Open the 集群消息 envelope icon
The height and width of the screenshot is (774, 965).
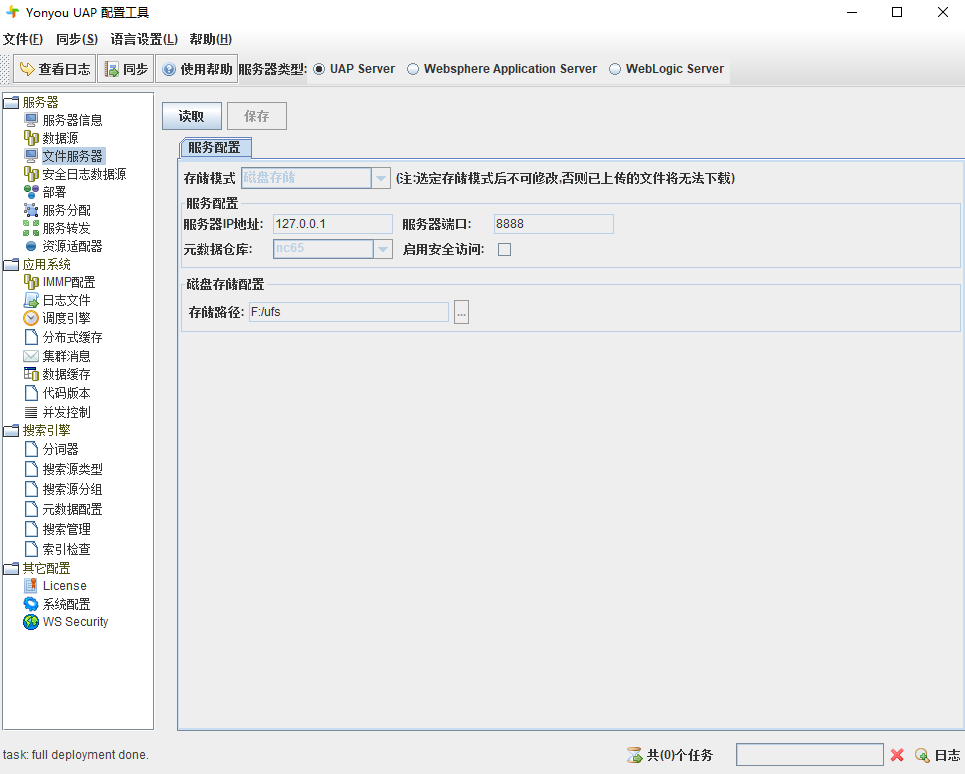[x=31, y=356]
